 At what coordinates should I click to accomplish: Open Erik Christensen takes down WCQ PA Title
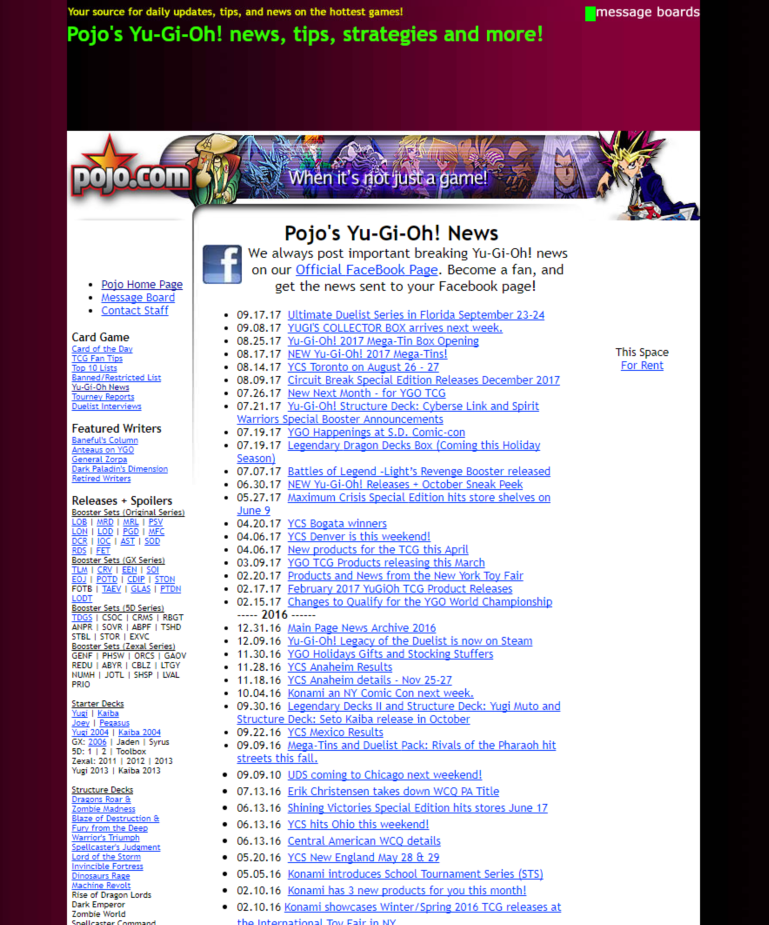393,791
